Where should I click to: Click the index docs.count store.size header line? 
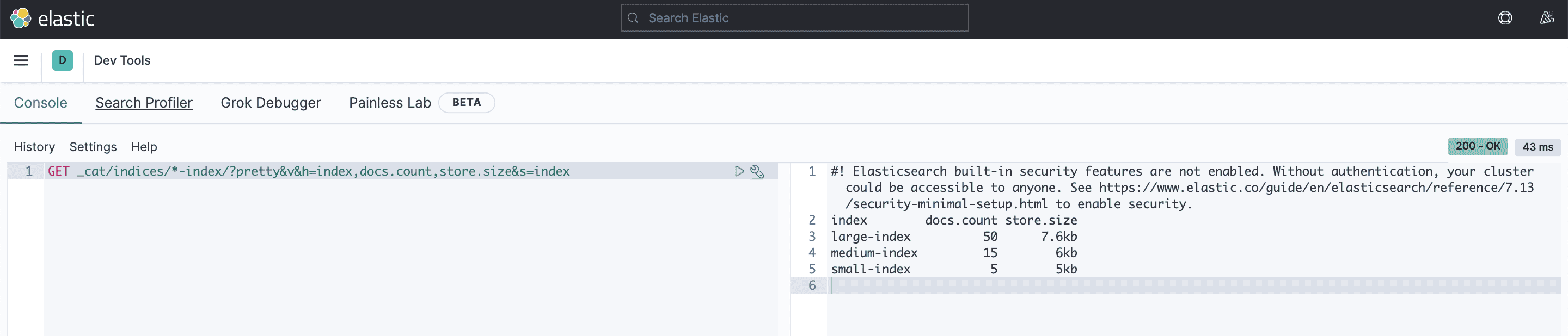pos(954,220)
